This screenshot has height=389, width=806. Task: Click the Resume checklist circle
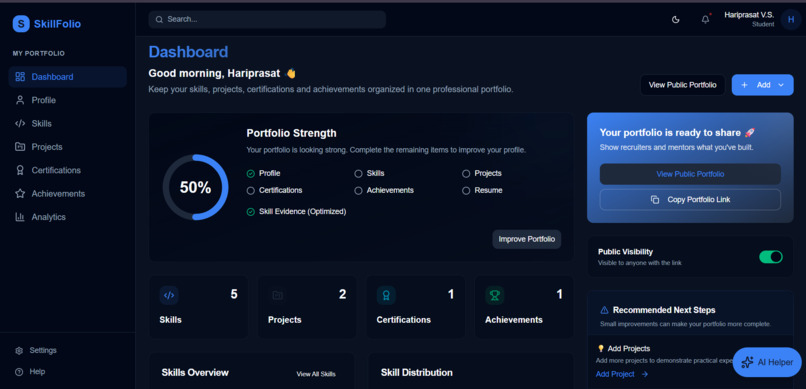coord(466,191)
